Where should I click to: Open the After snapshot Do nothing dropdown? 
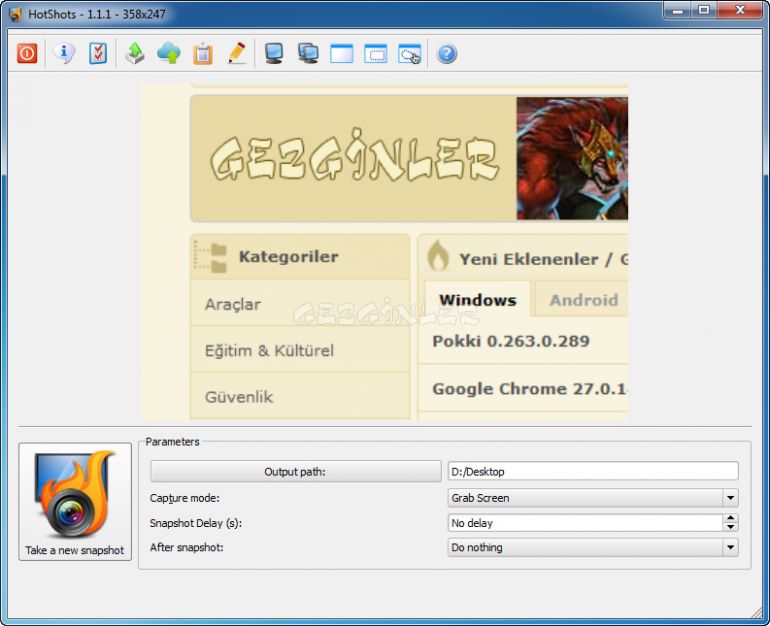593,547
